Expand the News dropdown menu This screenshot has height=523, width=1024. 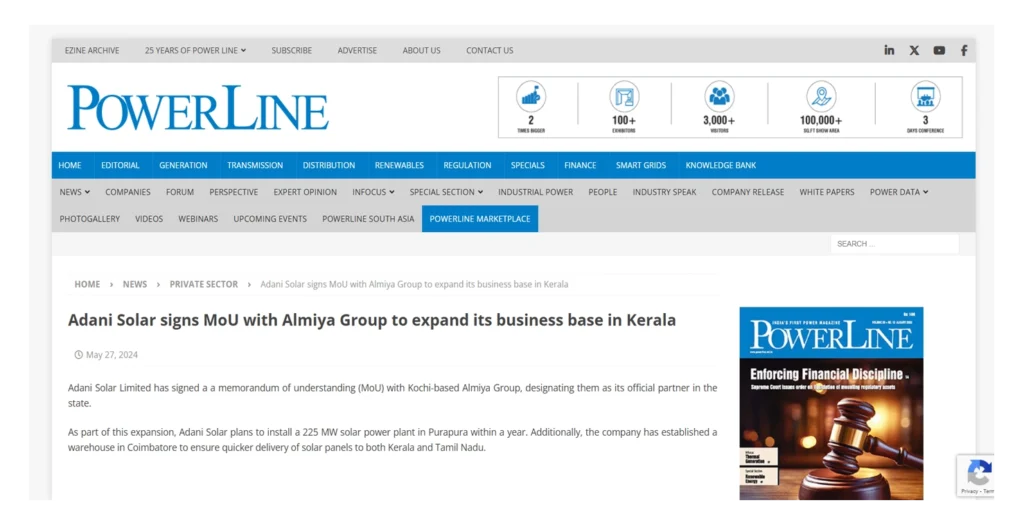click(75, 192)
